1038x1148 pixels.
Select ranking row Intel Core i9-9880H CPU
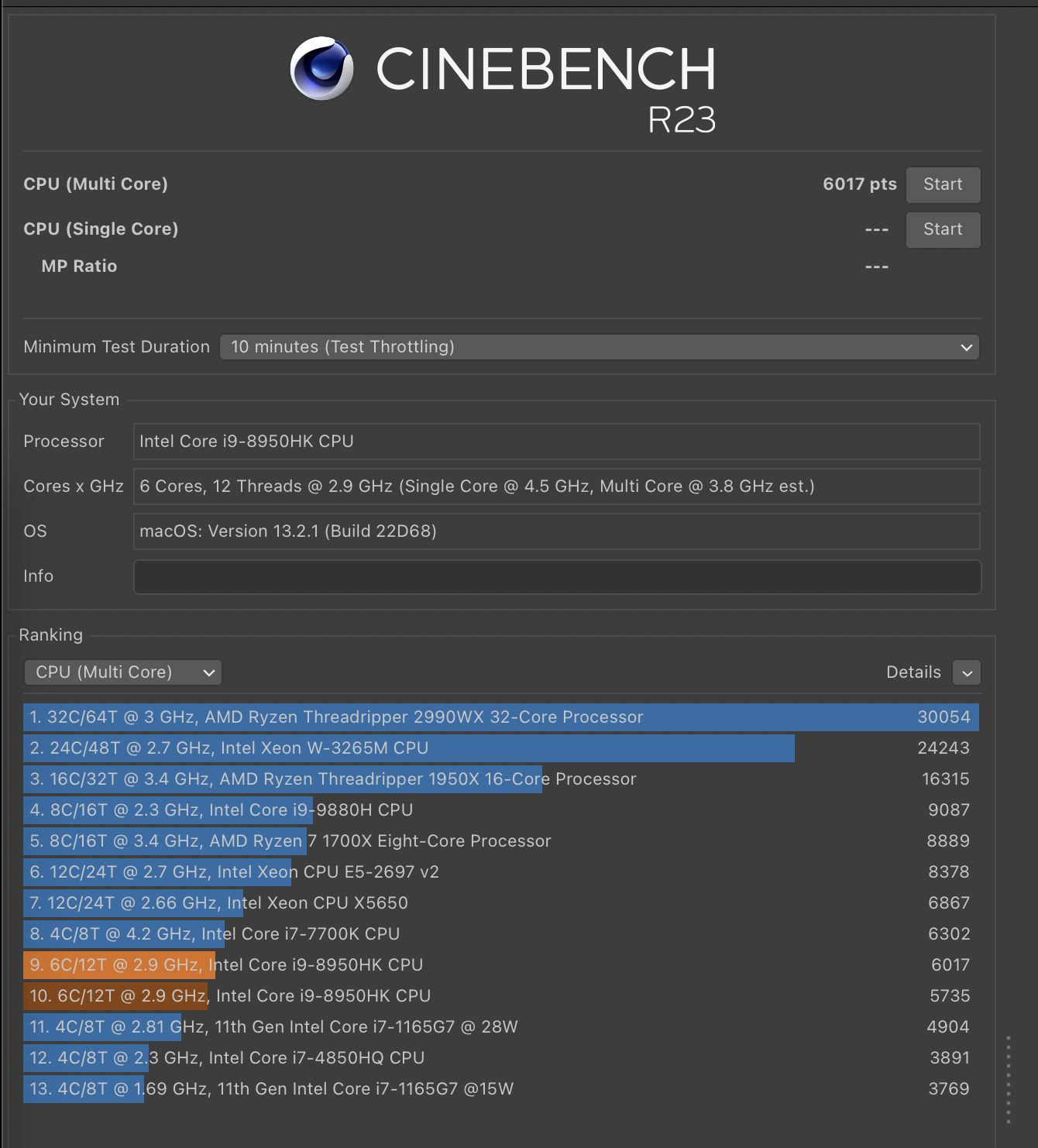coord(501,810)
